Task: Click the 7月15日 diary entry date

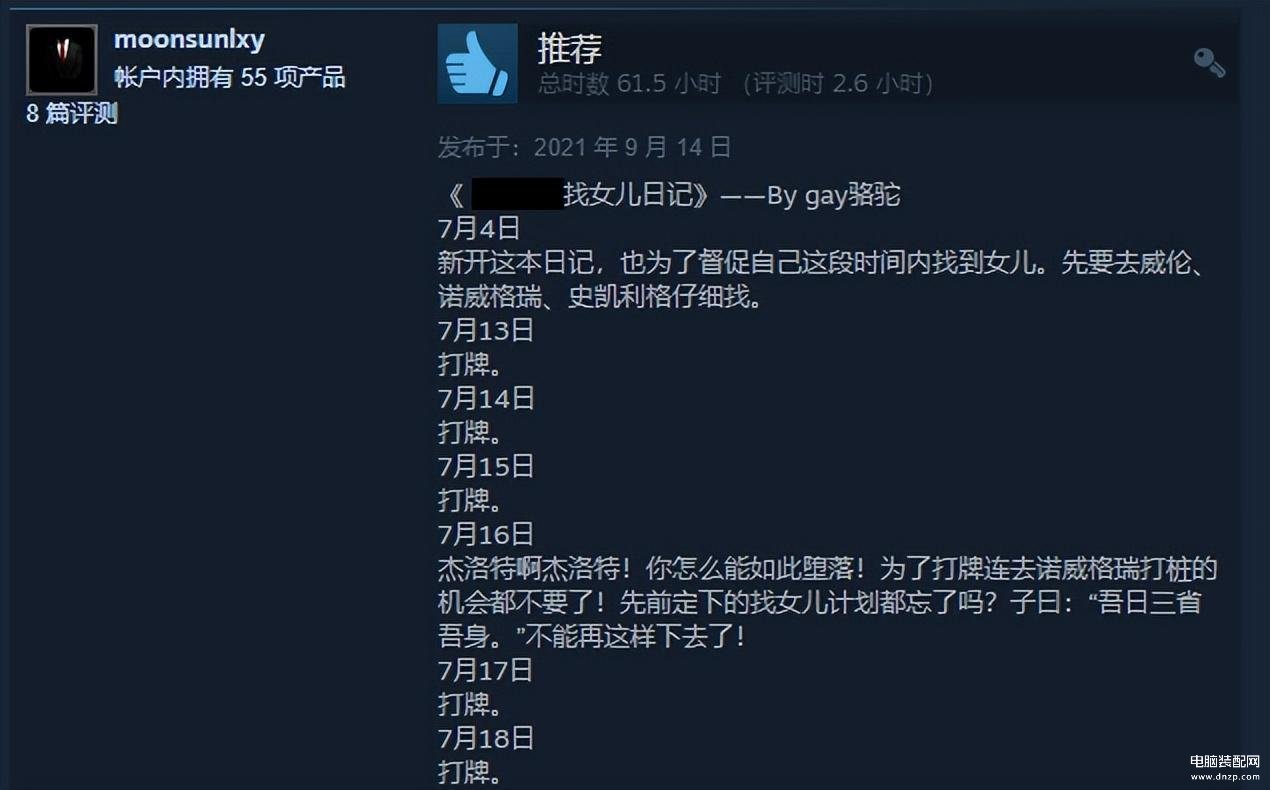Action: point(486,466)
